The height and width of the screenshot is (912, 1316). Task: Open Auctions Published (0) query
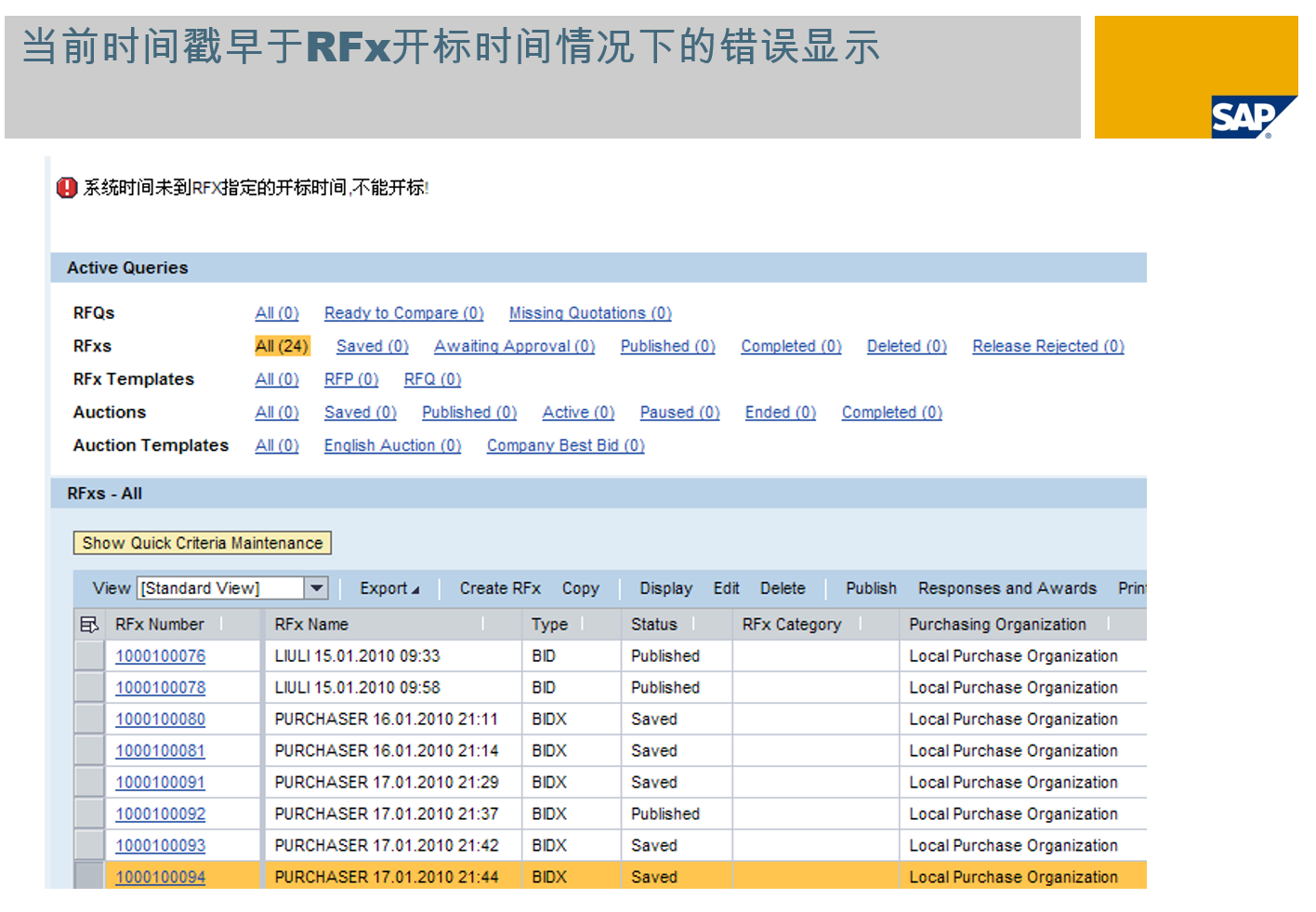[x=469, y=412]
